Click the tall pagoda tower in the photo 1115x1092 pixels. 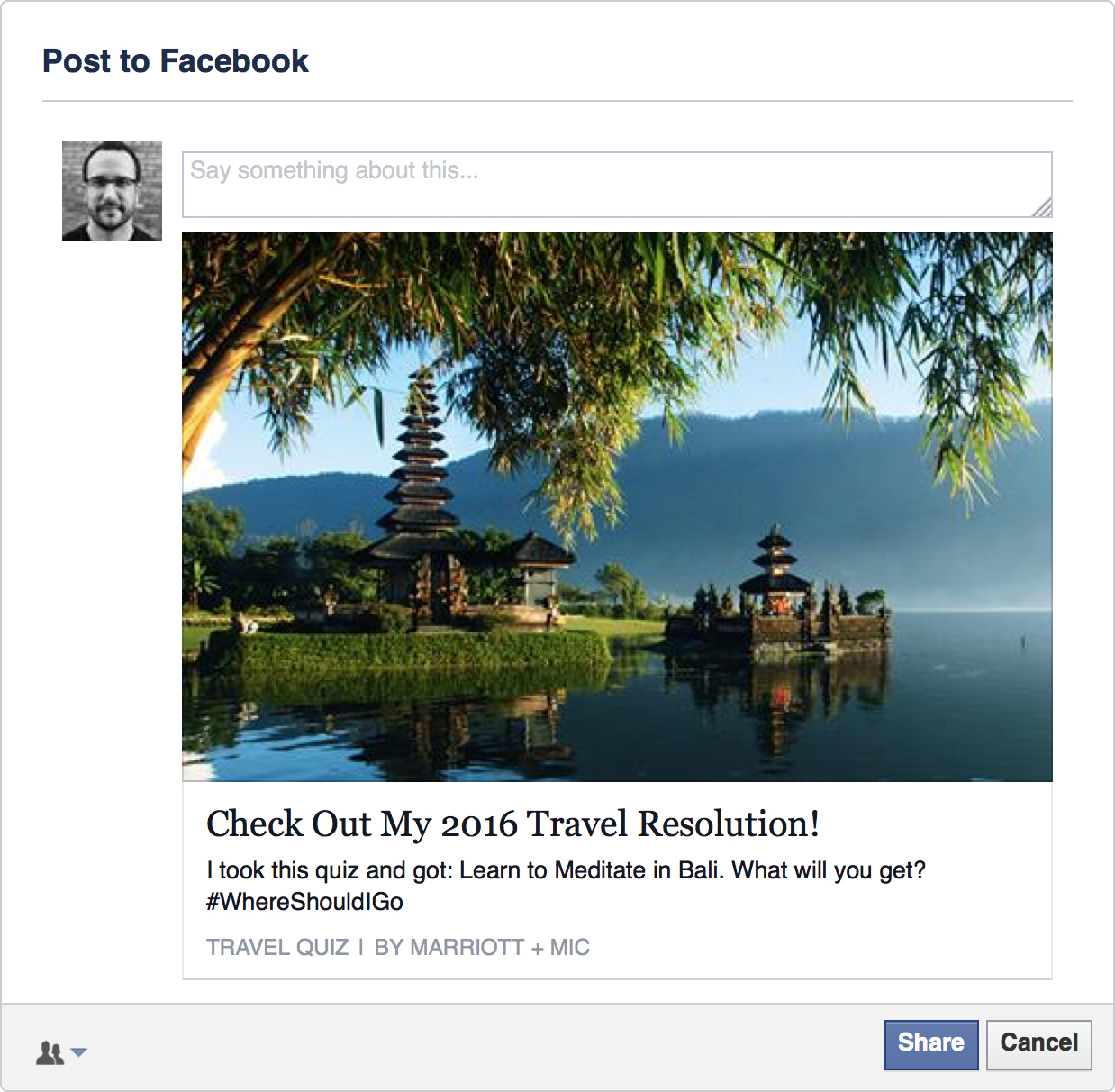tap(418, 469)
